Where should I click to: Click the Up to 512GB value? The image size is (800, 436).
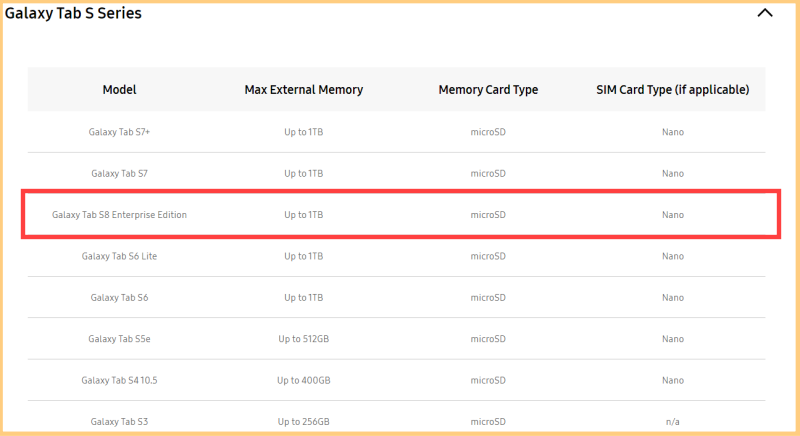pos(304,339)
